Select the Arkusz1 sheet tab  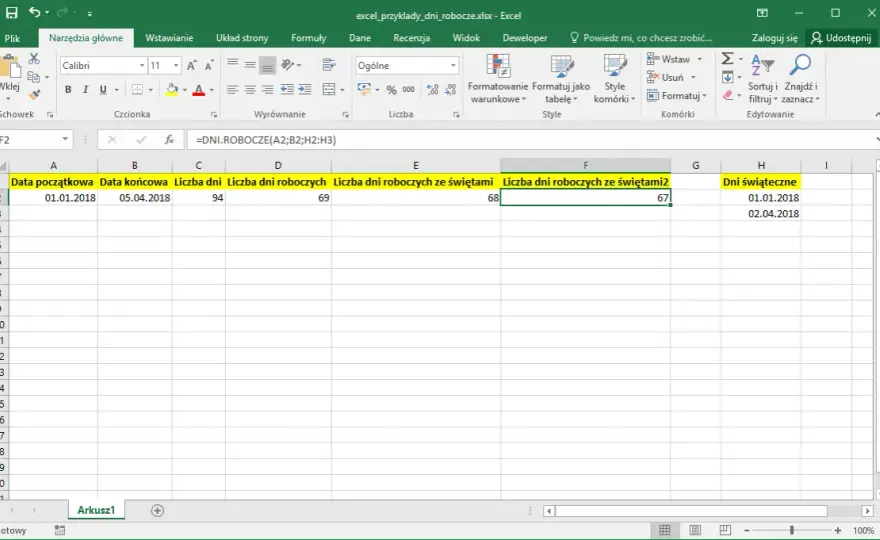pos(96,510)
